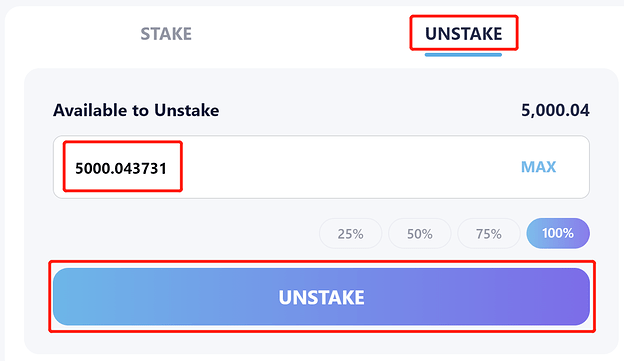Click the 5000.043731 value in the field
Image resolution: width=624 pixels, height=361 pixels.
tap(121, 168)
